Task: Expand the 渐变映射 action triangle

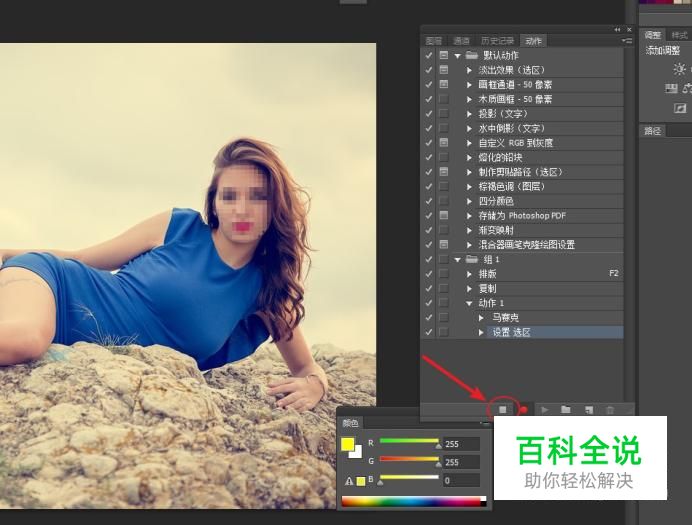Action: (x=470, y=230)
